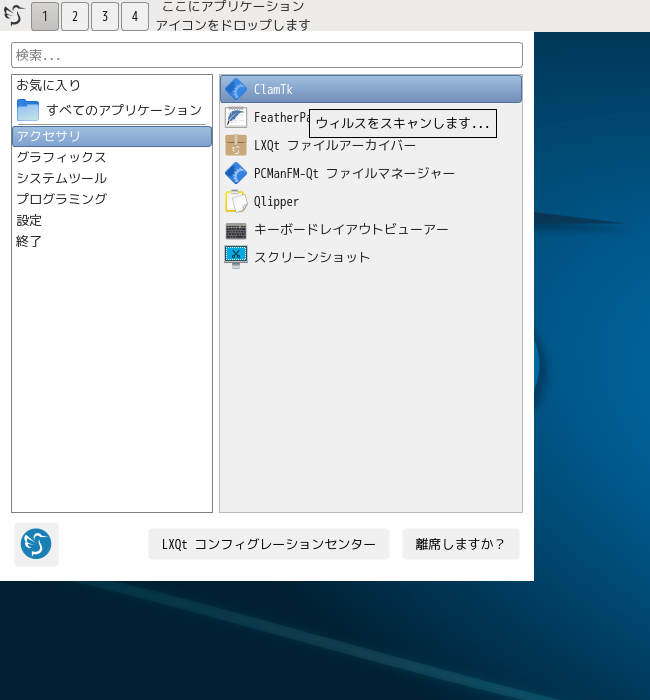Click the keyboard layout viewer icon
The image size is (650, 700).
236,229
